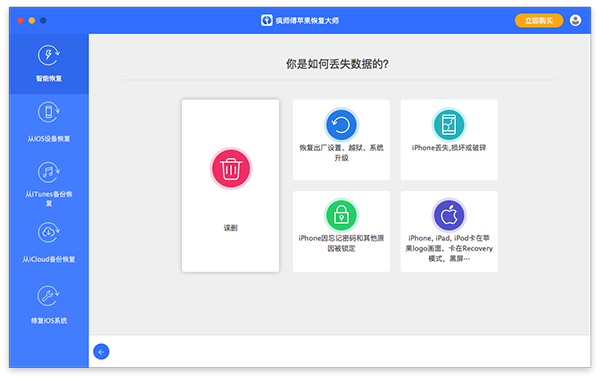600x379 pixels.
Task: Open the user account avatar icon
Action: tap(575, 20)
